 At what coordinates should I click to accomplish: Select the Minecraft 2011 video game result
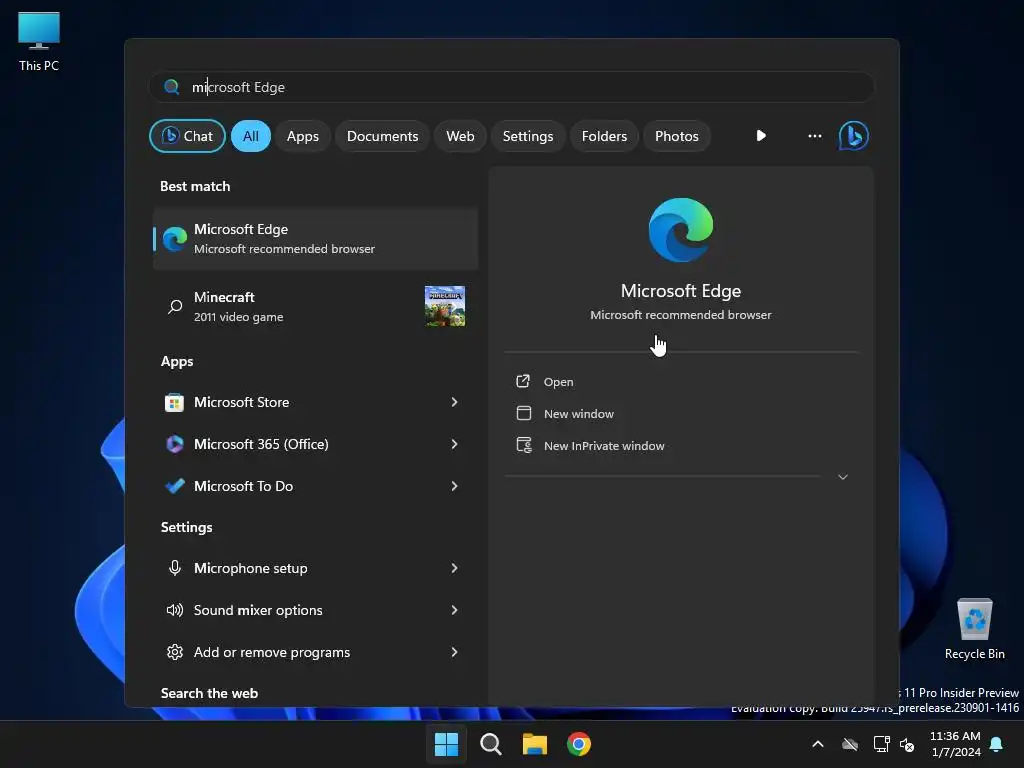click(315, 306)
